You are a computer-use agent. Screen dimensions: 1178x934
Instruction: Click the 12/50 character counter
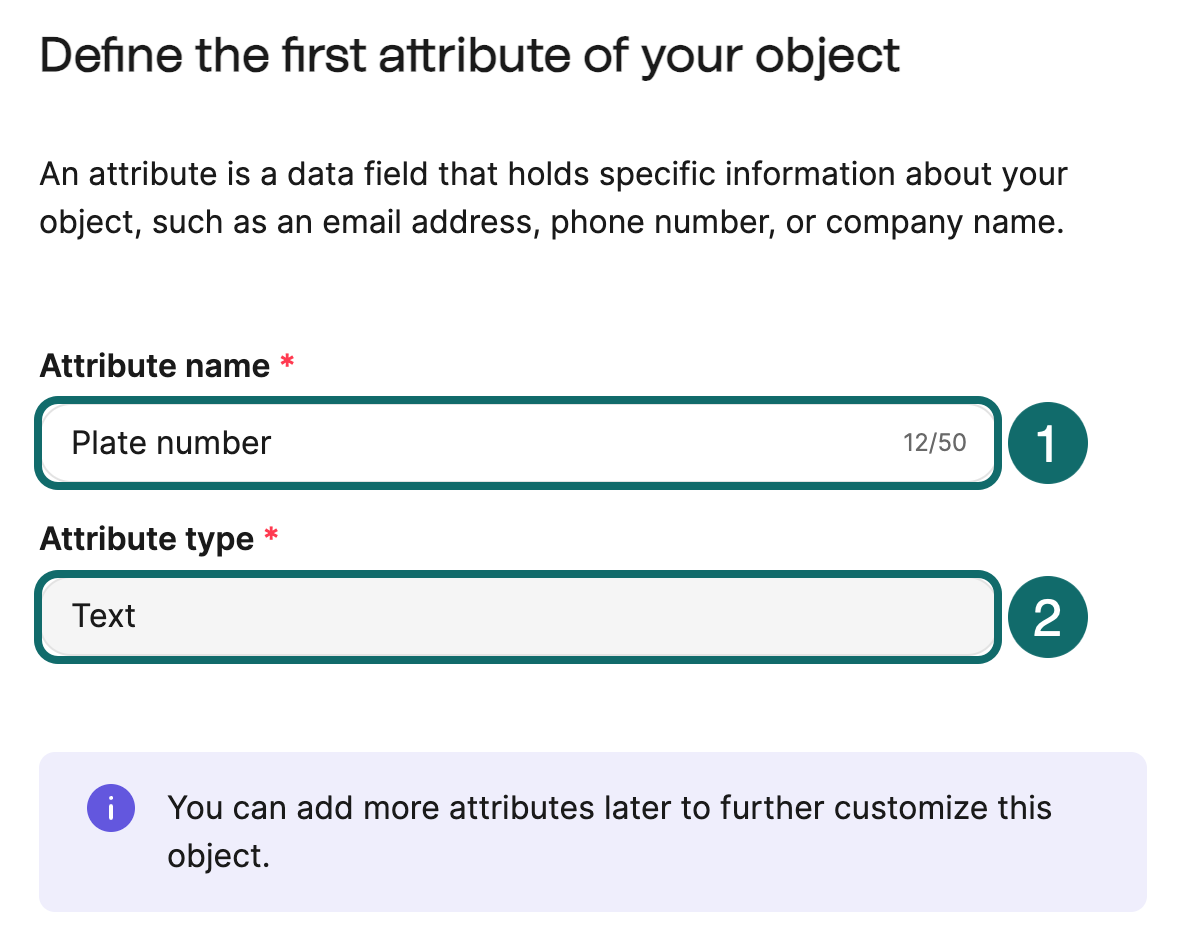coord(937,442)
